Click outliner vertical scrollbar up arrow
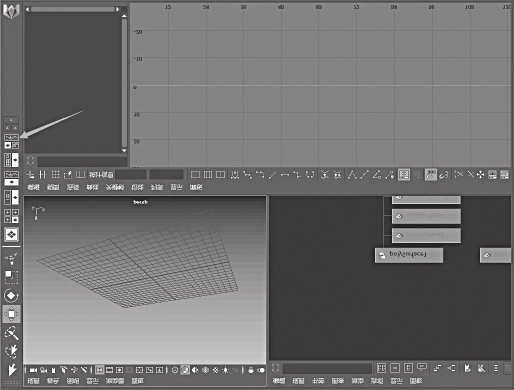Screen dimensions: 514x390 tap(124, 16)
